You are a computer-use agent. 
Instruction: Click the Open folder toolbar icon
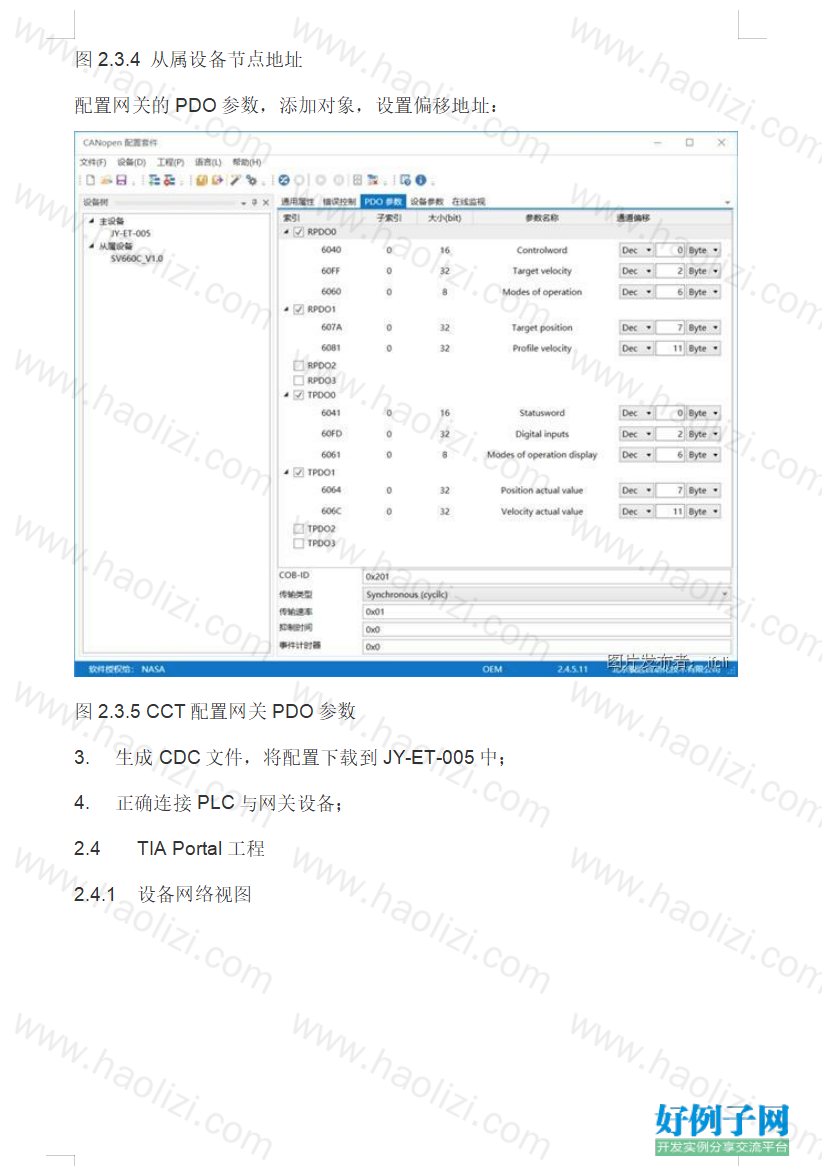click(106, 180)
